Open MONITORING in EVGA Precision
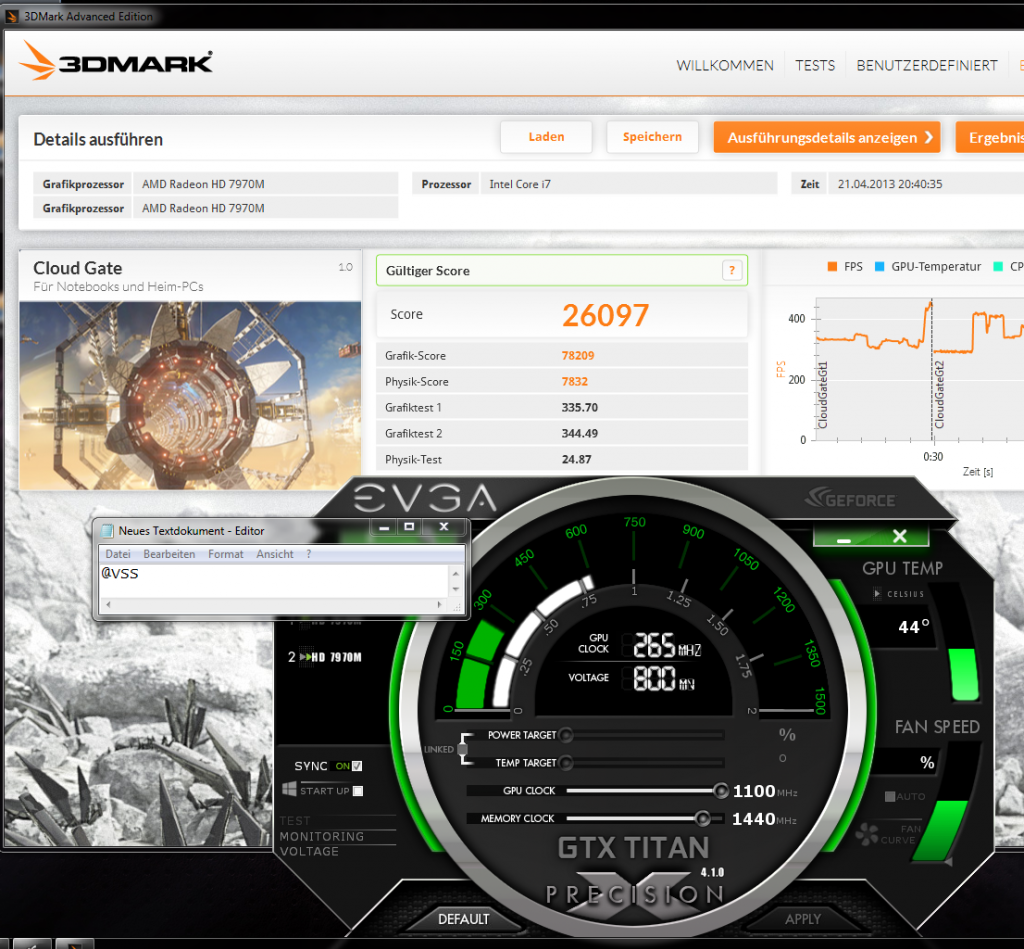The height and width of the screenshot is (949, 1024). click(x=322, y=836)
